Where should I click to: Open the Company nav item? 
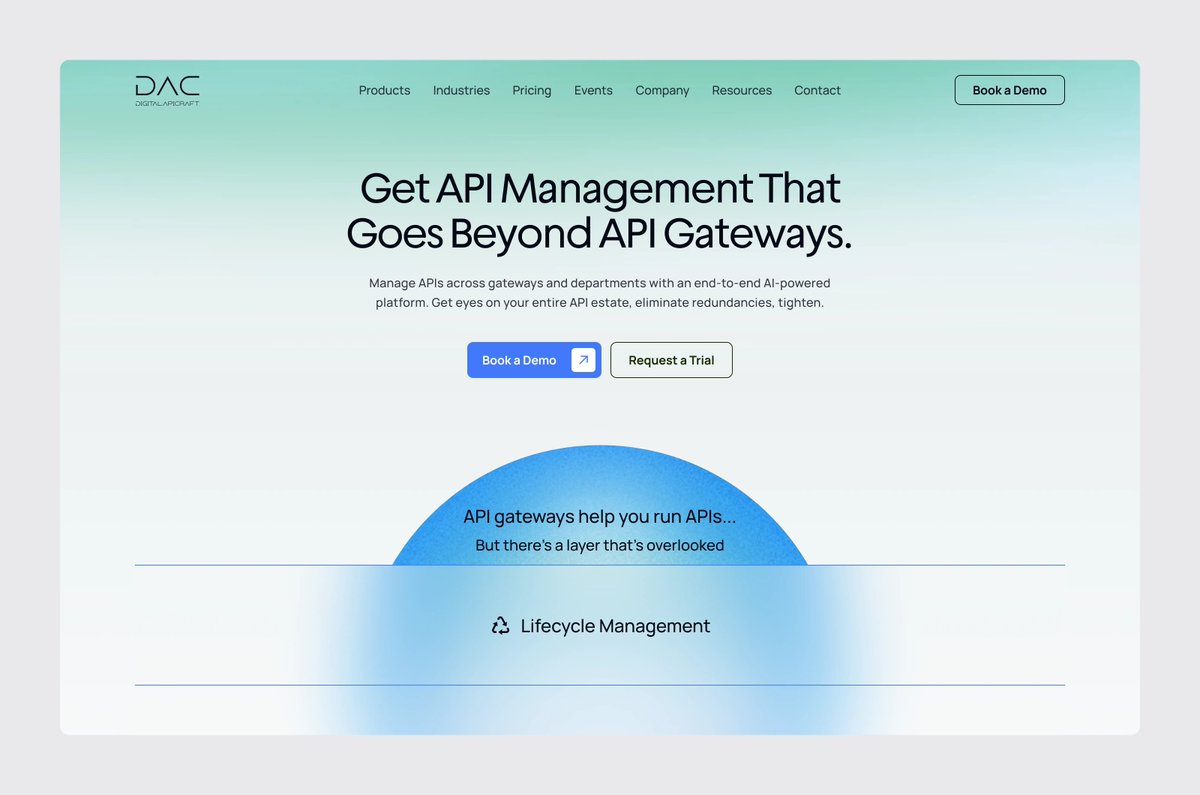tap(662, 90)
